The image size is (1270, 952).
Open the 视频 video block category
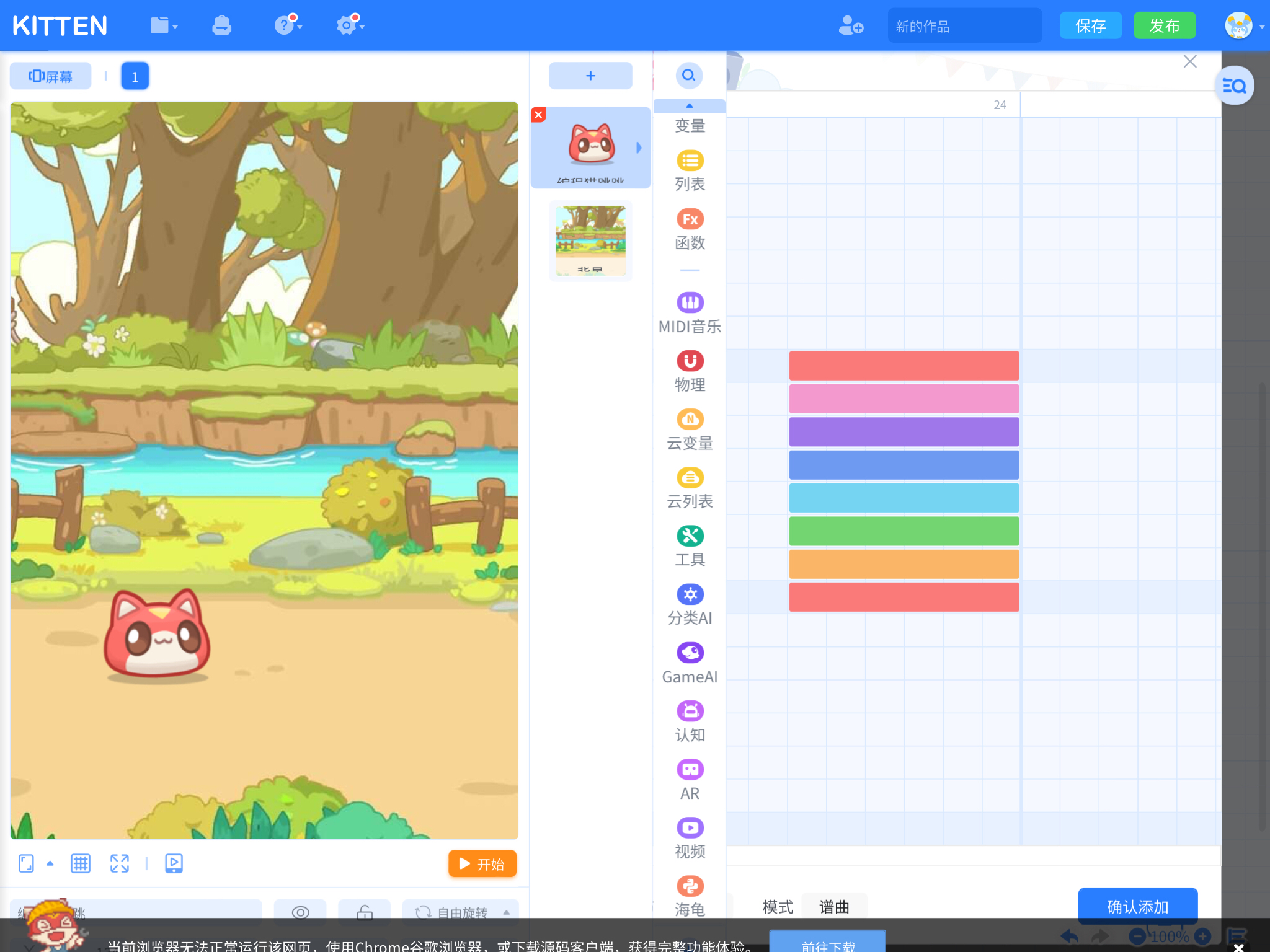(690, 839)
